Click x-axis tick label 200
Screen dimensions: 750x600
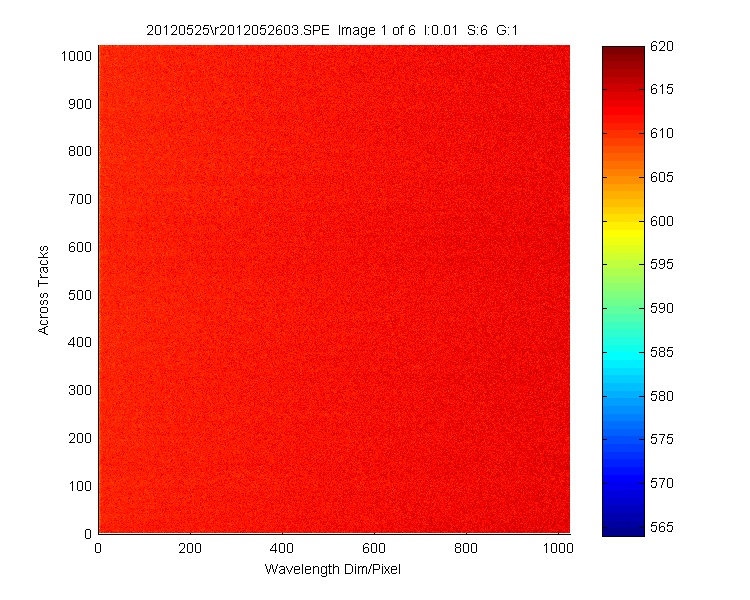click(190, 548)
